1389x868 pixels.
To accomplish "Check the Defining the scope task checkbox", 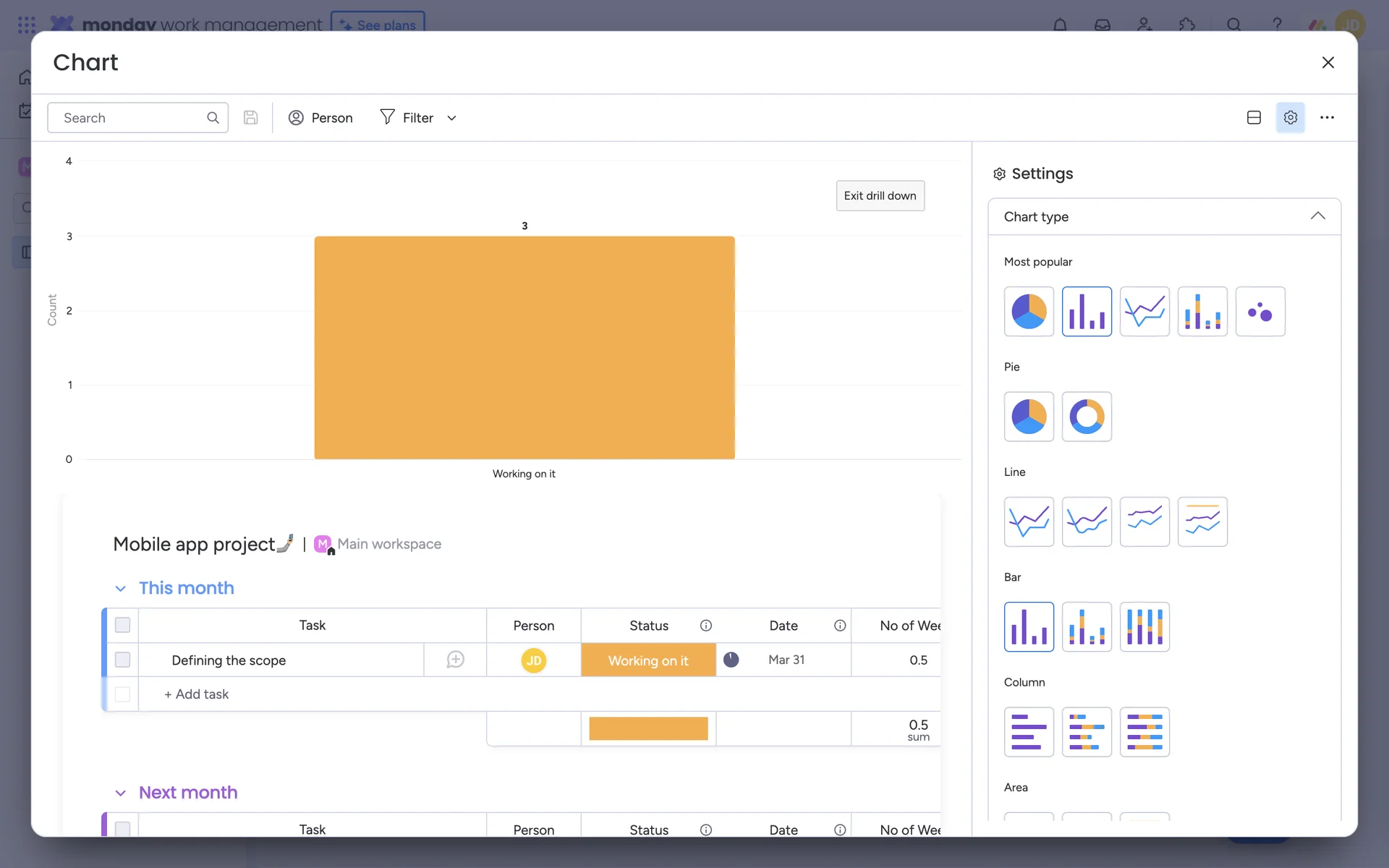I will [122, 660].
